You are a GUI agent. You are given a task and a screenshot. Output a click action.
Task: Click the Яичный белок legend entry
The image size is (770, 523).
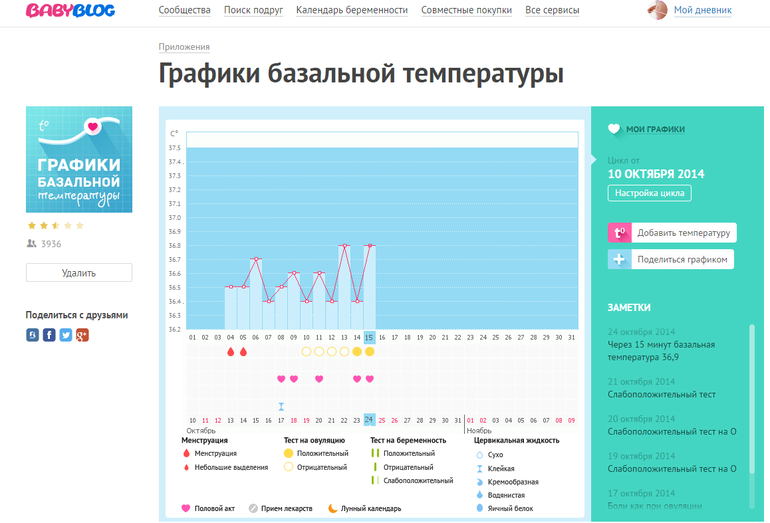[x=505, y=508]
